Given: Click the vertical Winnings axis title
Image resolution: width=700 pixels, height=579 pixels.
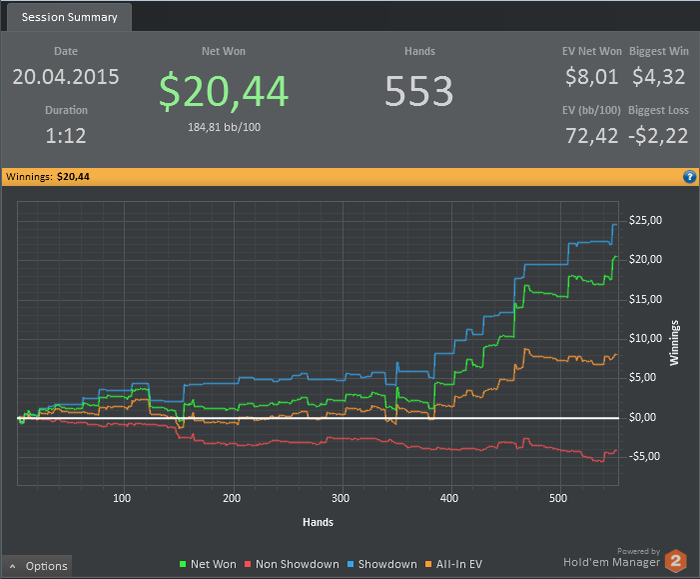Looking at the screenshot, I should click(x=674, y=343).
